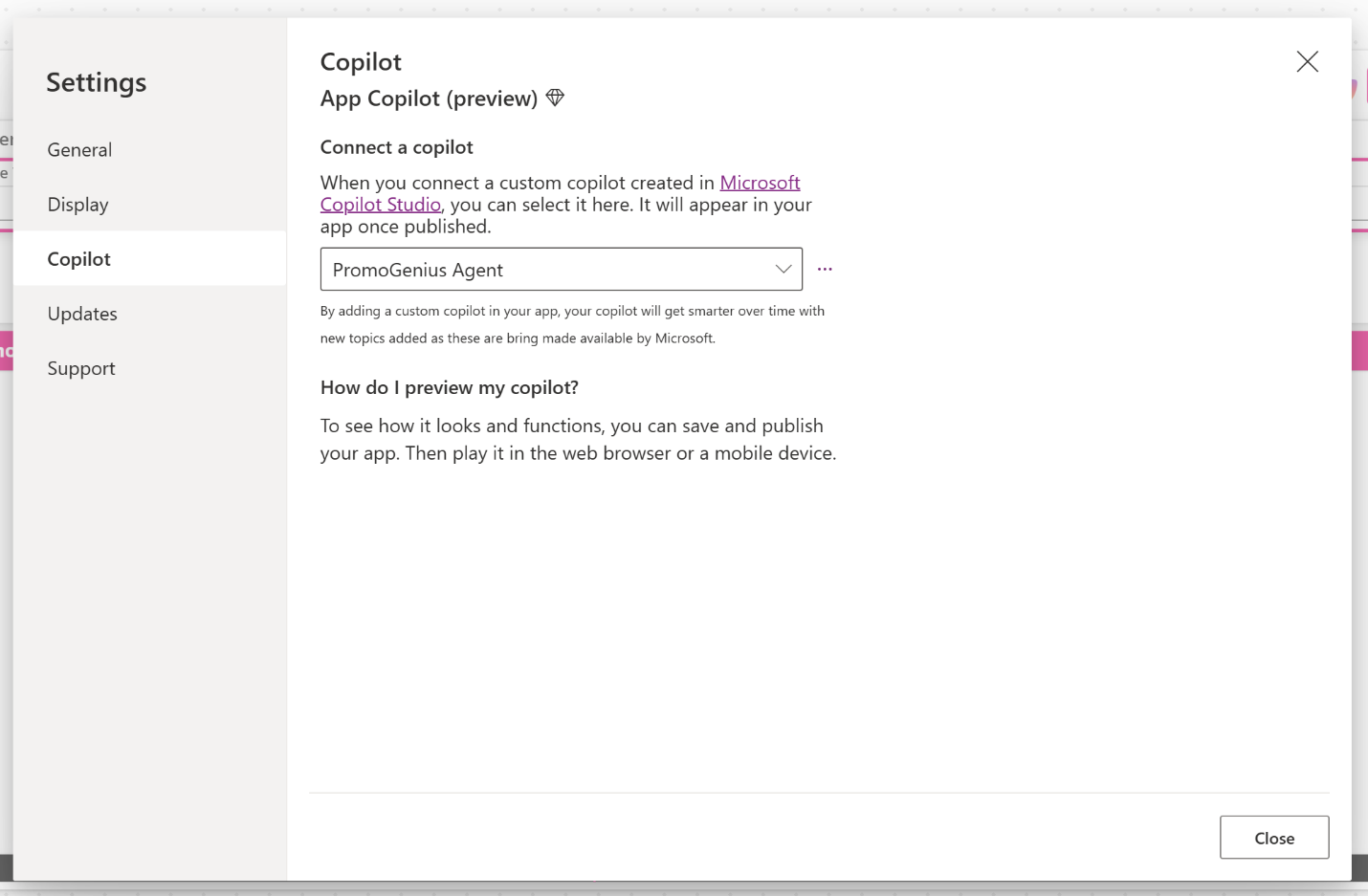Screen dimensions: 1368x896
Task: Open the ellipsis more options menu
Action: point(825,270)
